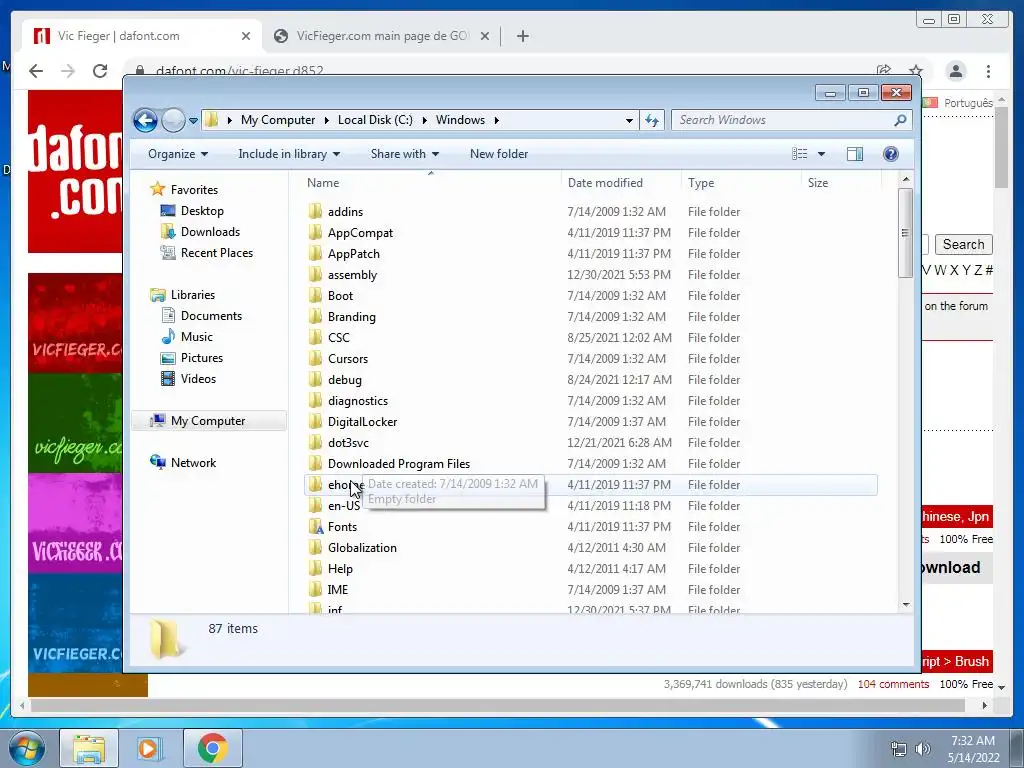This screenshot has height=768, width=1024.
Task: Select the assembly folder icon
Action: [x=315, y=274]
